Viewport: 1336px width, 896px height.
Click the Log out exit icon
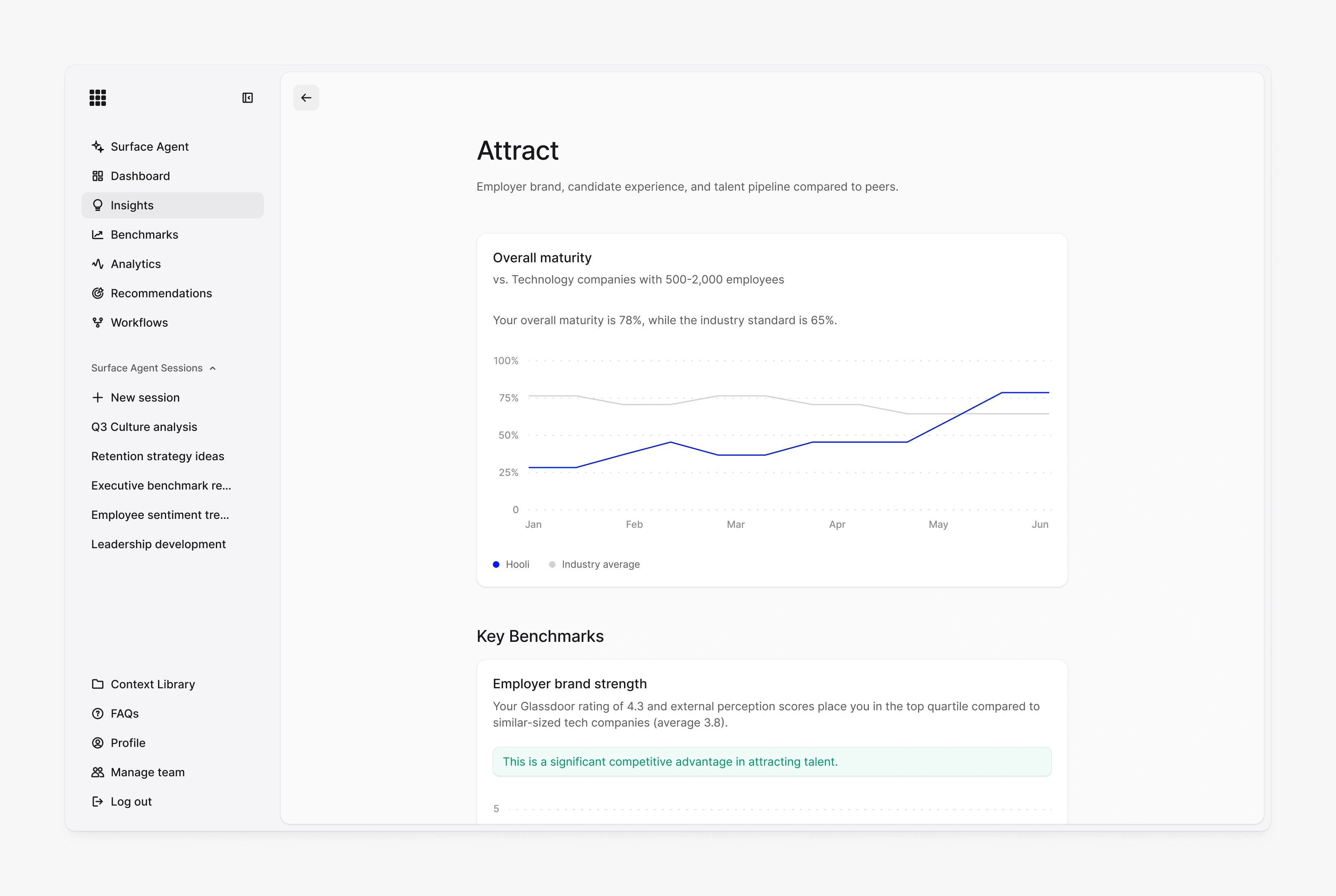98,802
